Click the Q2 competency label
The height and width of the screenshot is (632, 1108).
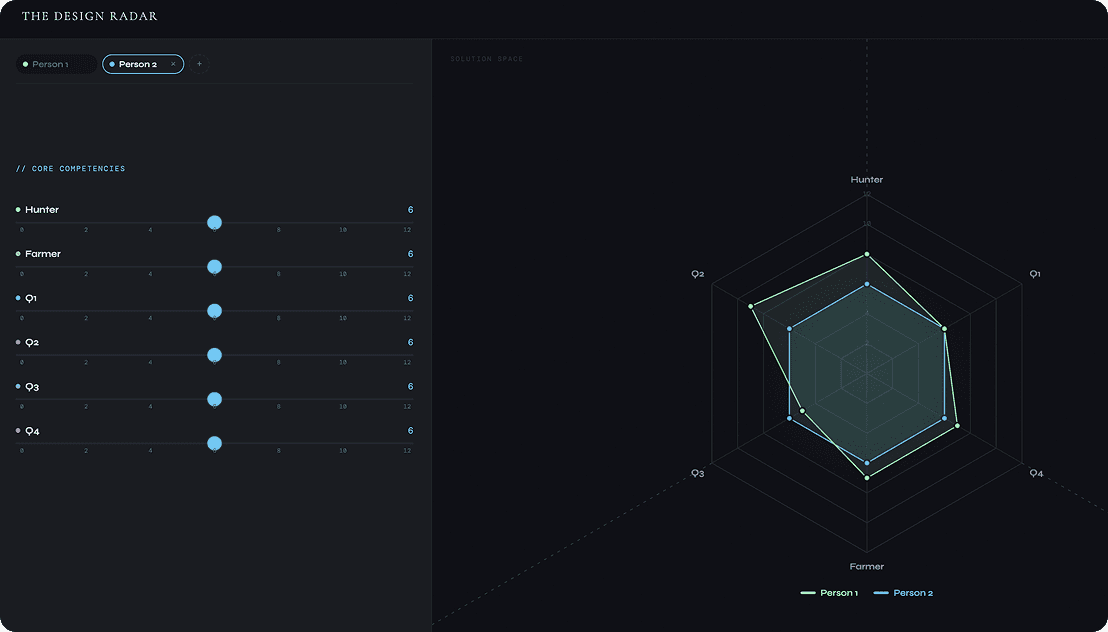click(32, 342)
